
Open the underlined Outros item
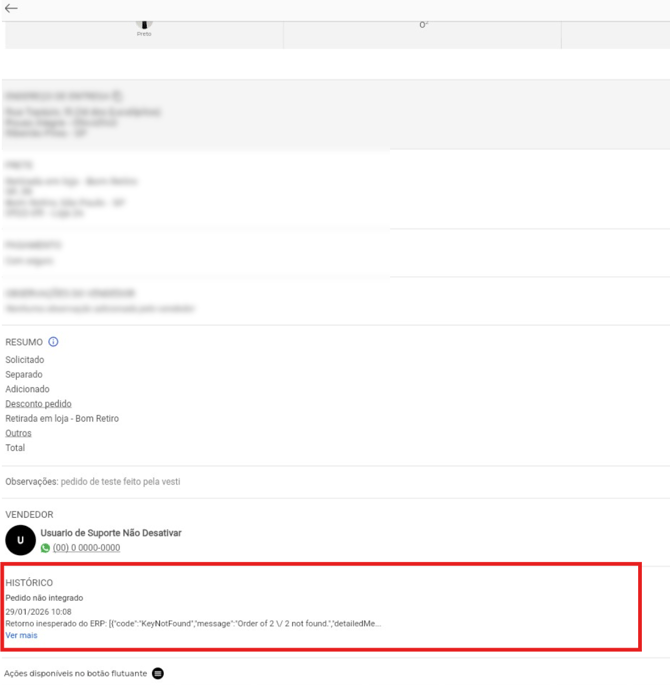click(x=18, y=433)
